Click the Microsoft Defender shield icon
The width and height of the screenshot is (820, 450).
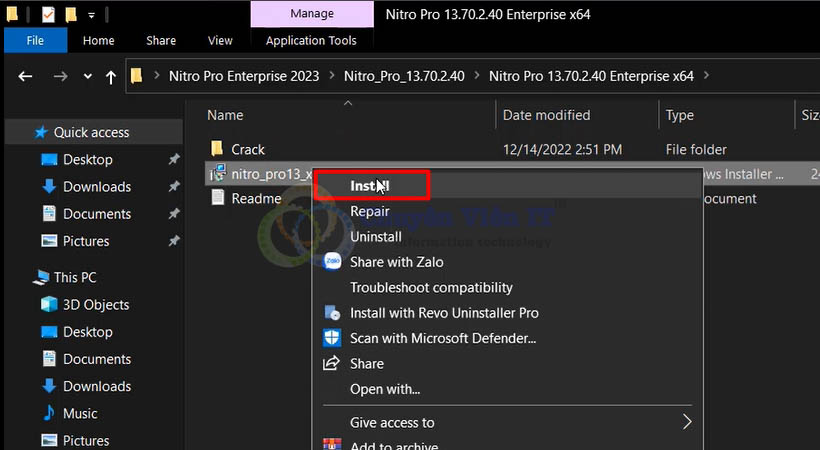point(332,338)
